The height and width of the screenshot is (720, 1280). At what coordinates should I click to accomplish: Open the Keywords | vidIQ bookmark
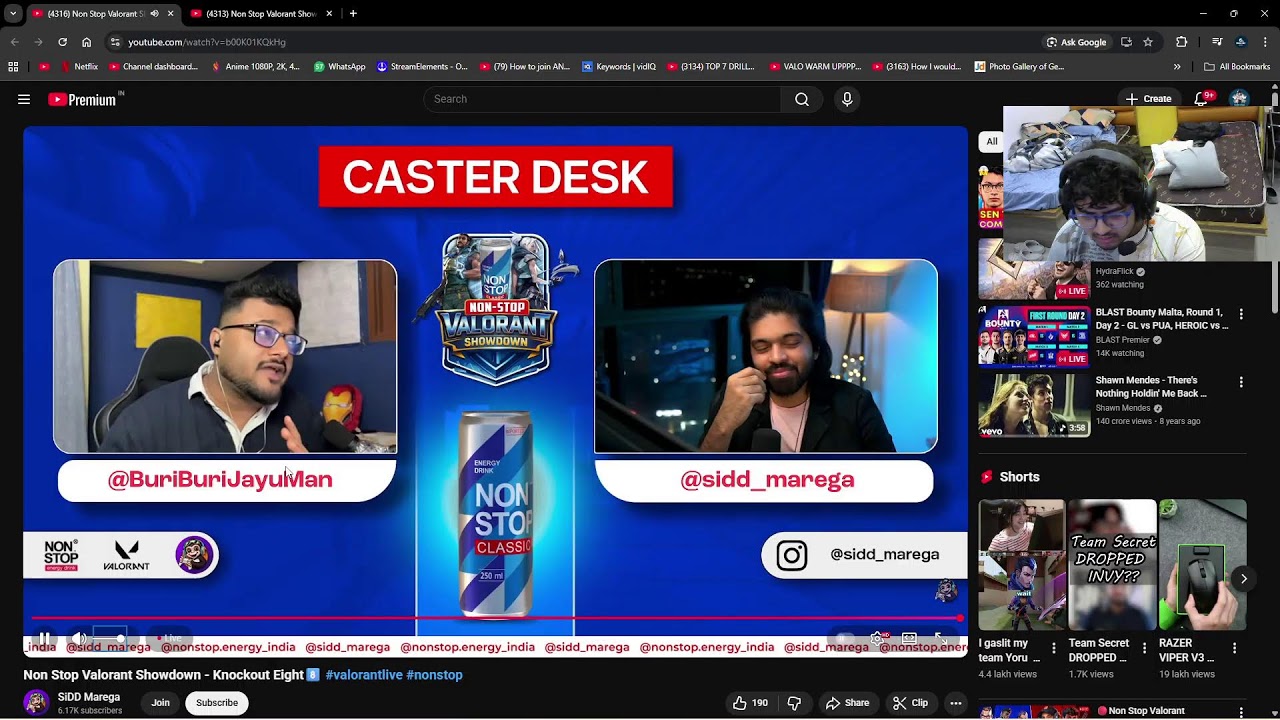619,67
